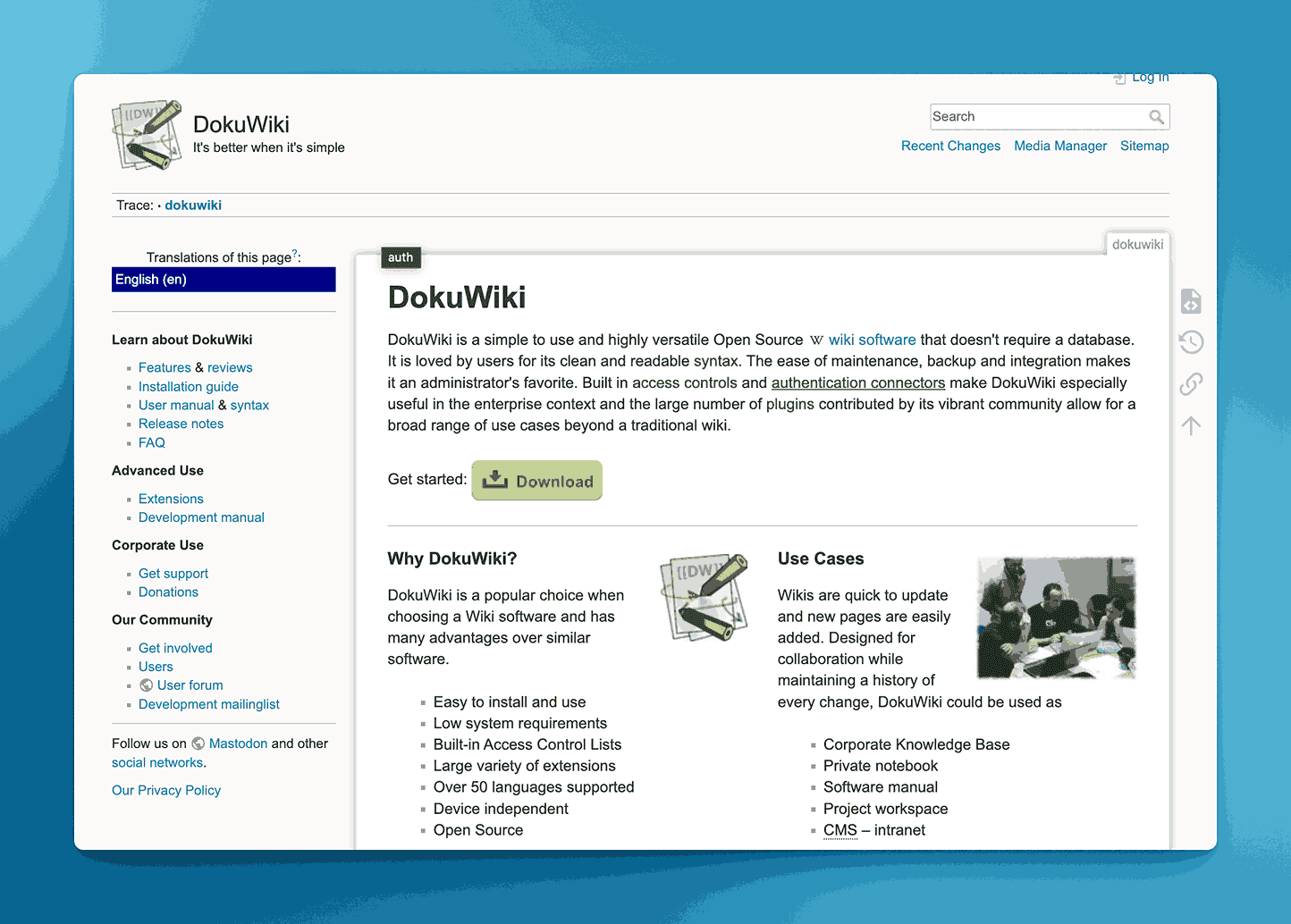The image size is (1291, 924).
Task: Open Our Privacy Policy
Action: (166, 791)
